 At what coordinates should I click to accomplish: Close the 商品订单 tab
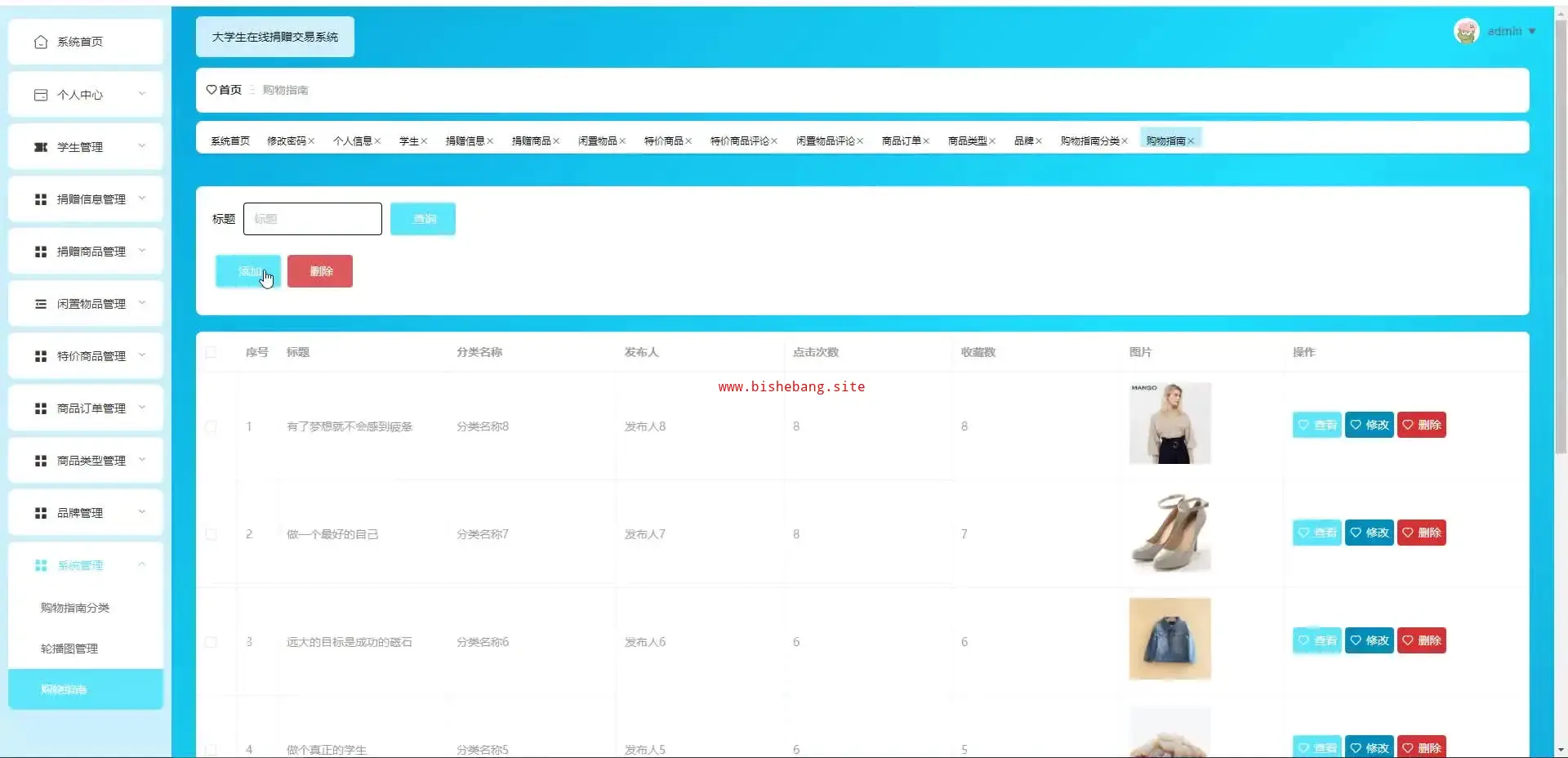point(926,141)
